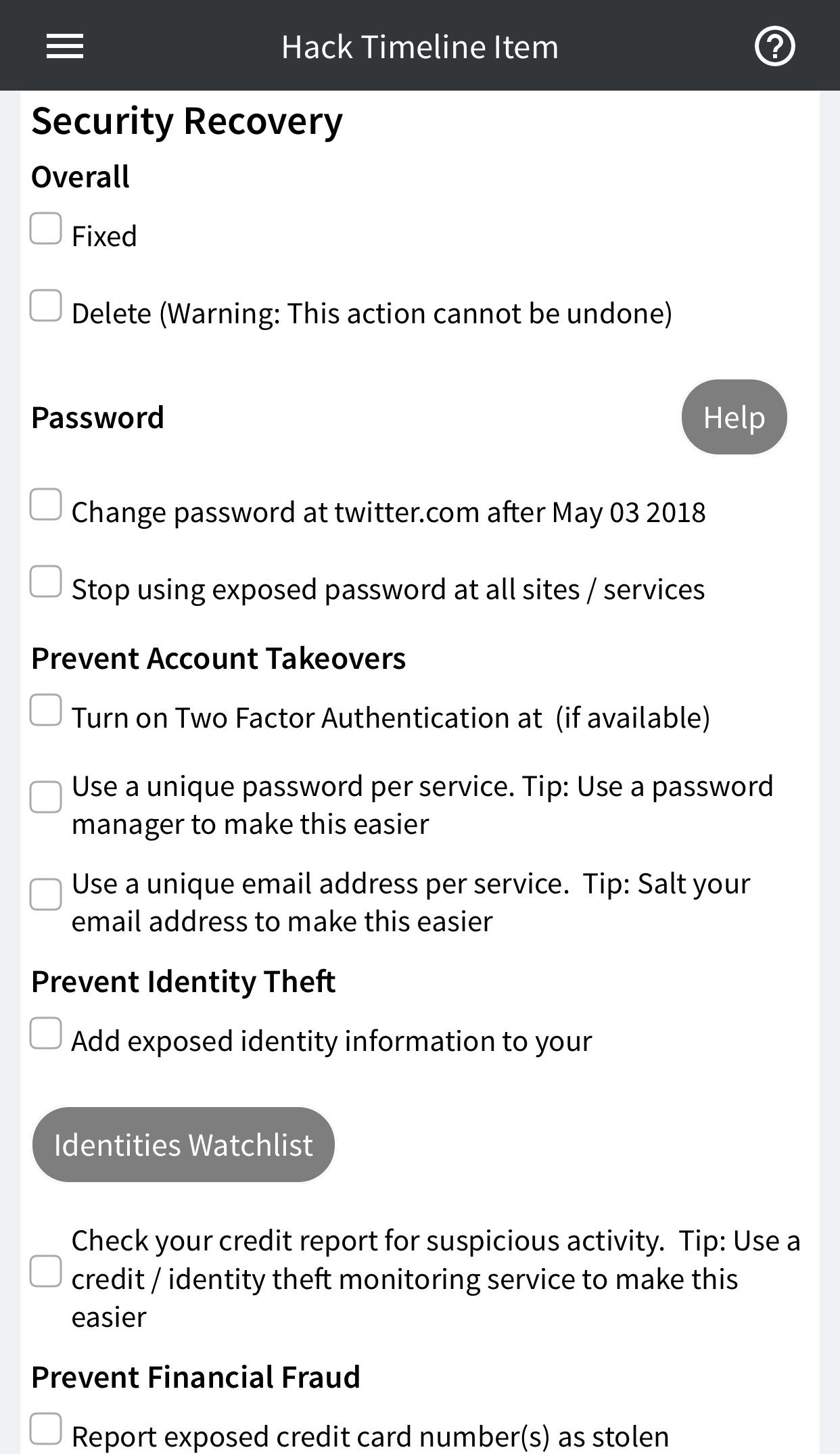The image size is (840, 1454).
Task: Click the Security Recovery heading
Action: pyautogui.click(x=187, y=122)
